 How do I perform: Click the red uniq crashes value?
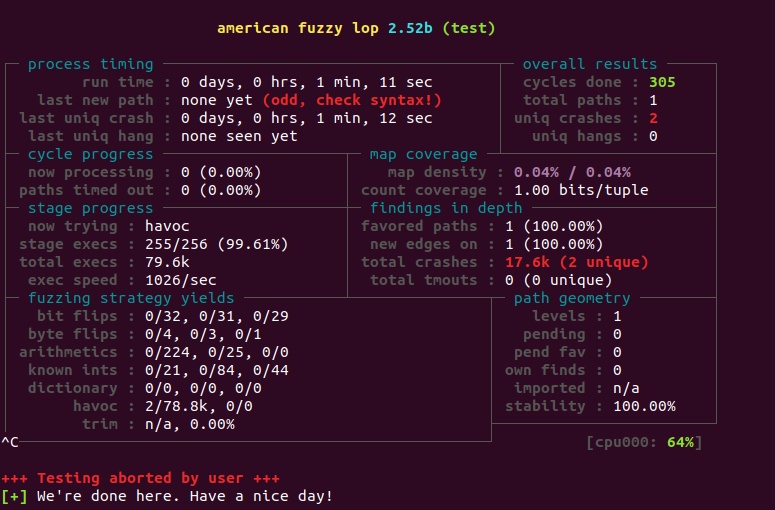pyautogui.click(x=653, y=118)
